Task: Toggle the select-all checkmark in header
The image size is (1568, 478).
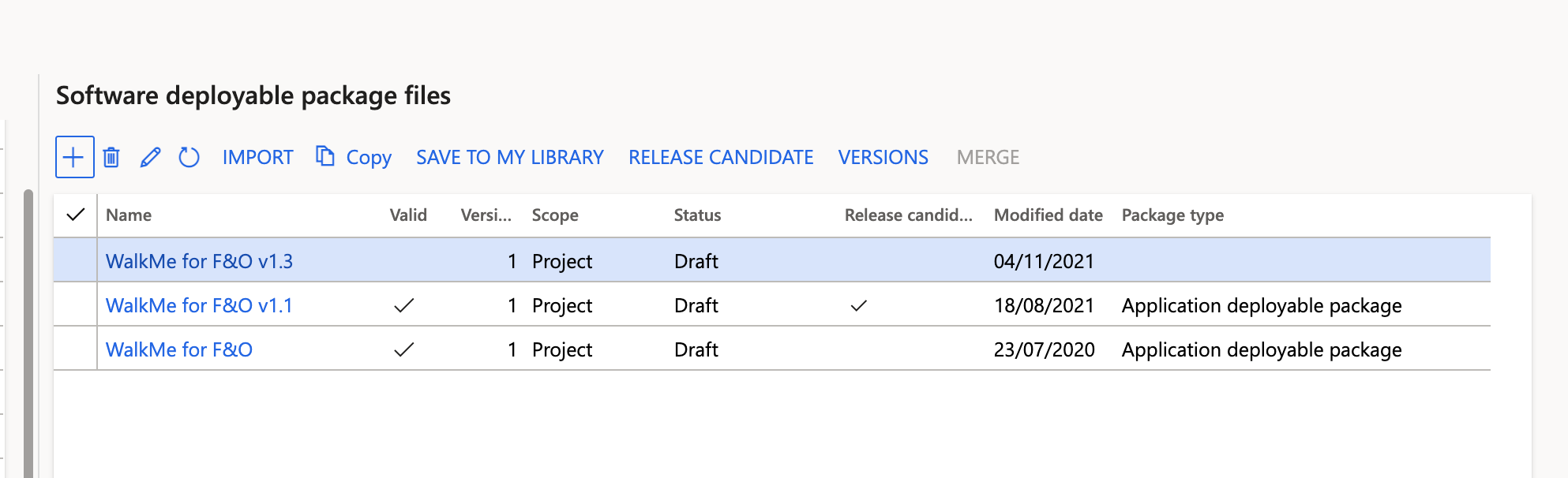Action: coord(75,215)
